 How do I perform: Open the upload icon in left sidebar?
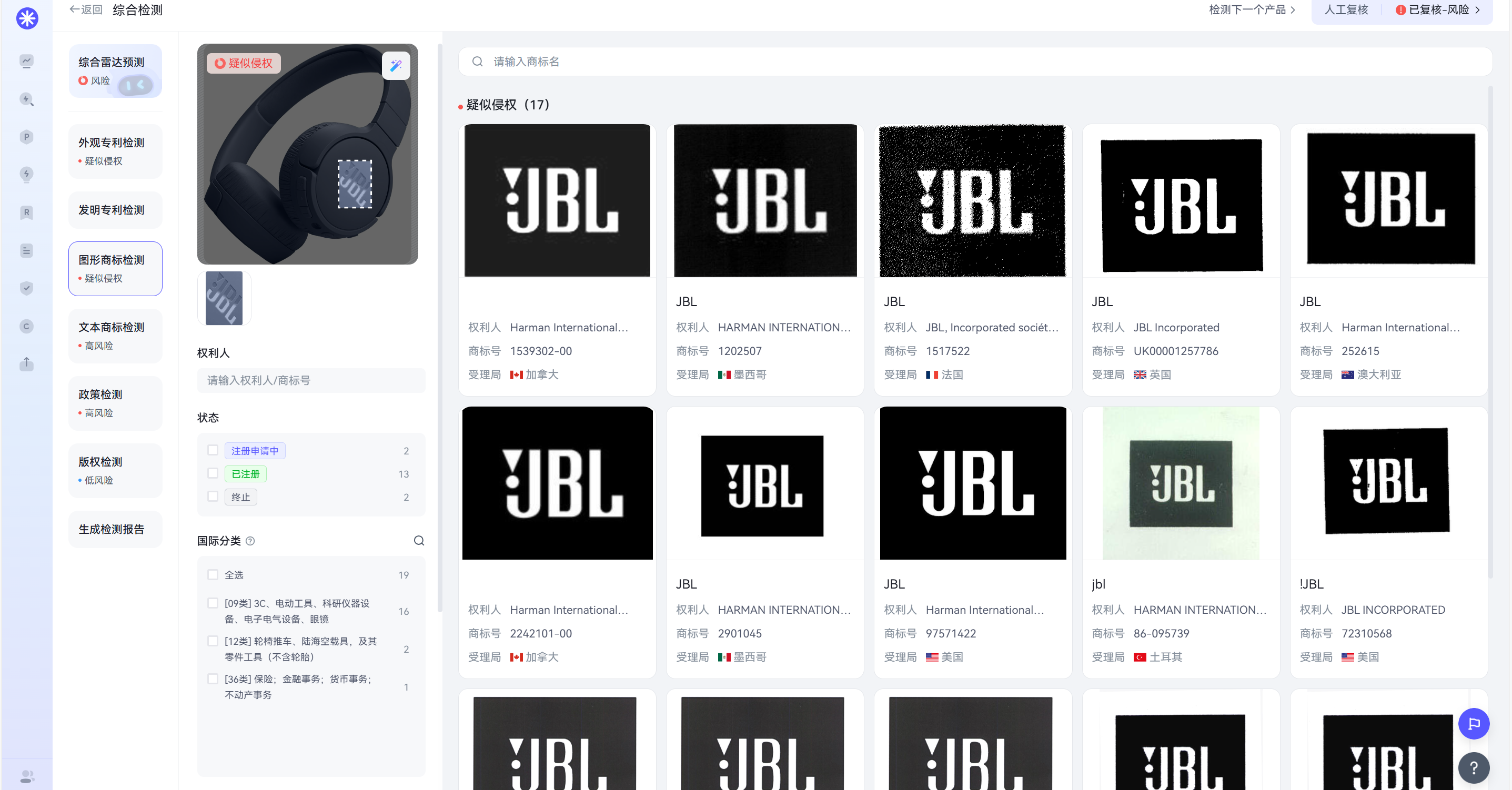pyautogui.click(x=26, y=364)
